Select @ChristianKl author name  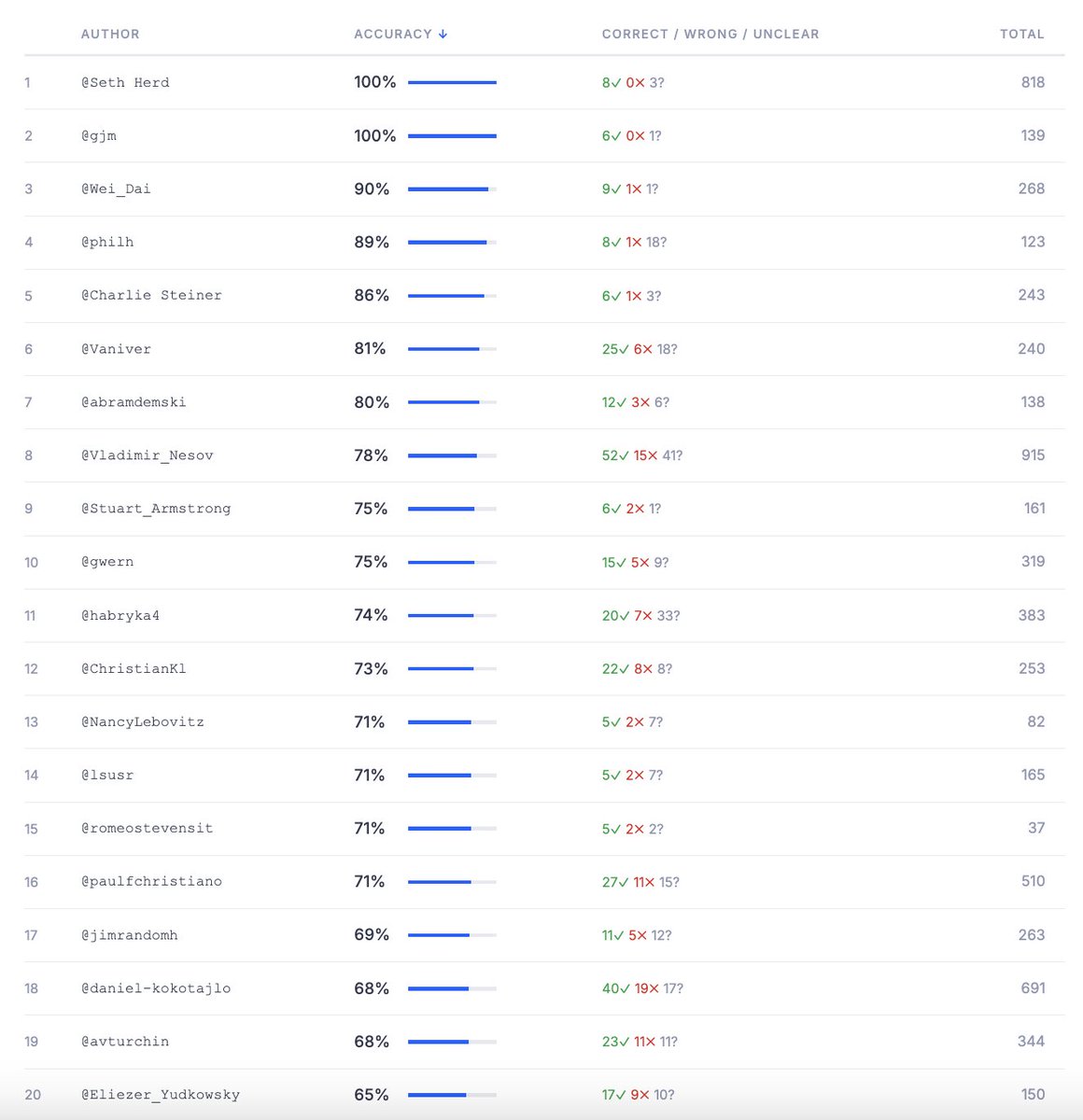pyautogui.click(x=134, y=668)
